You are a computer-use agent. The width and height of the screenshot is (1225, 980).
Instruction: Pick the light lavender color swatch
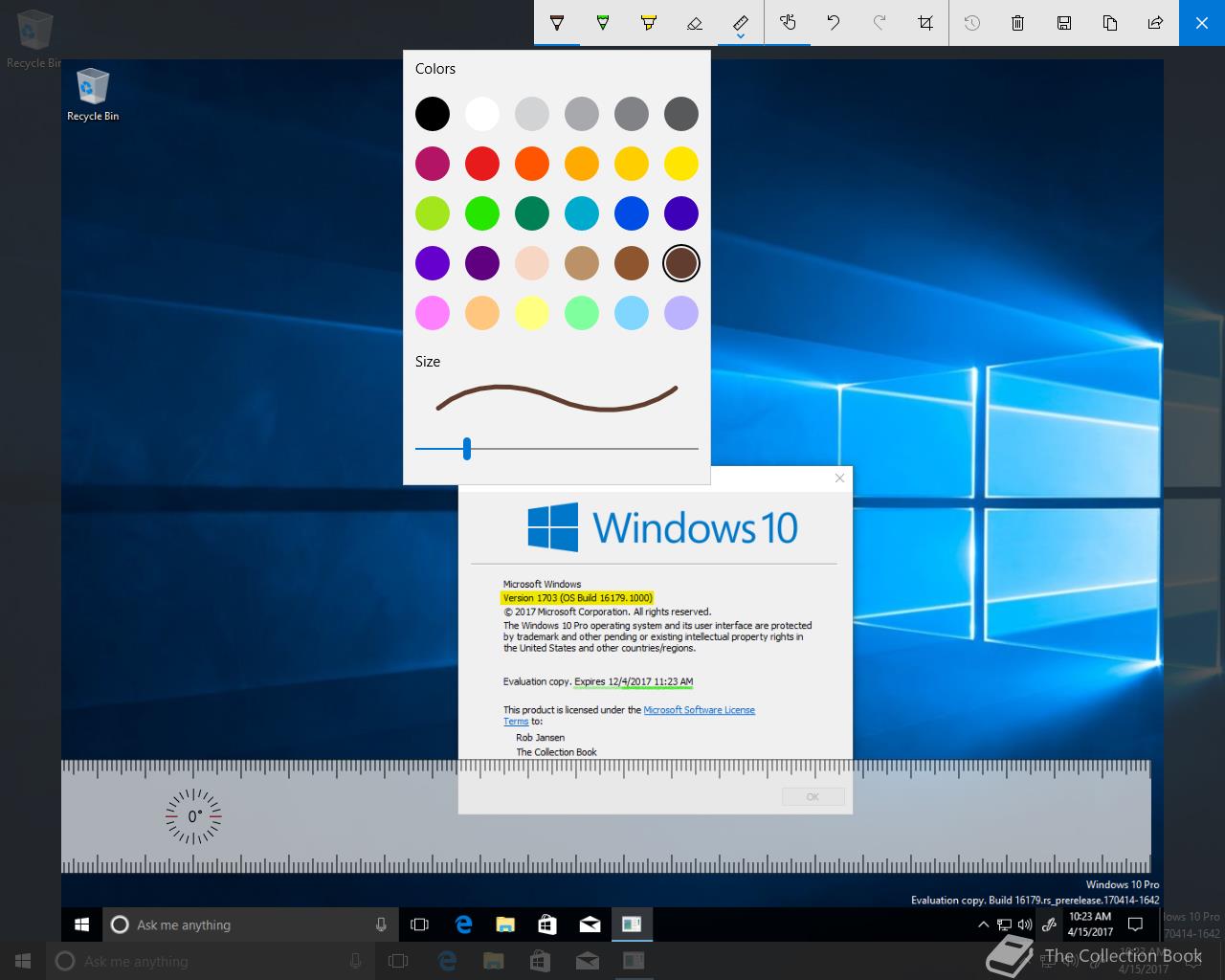coord(681,313)
